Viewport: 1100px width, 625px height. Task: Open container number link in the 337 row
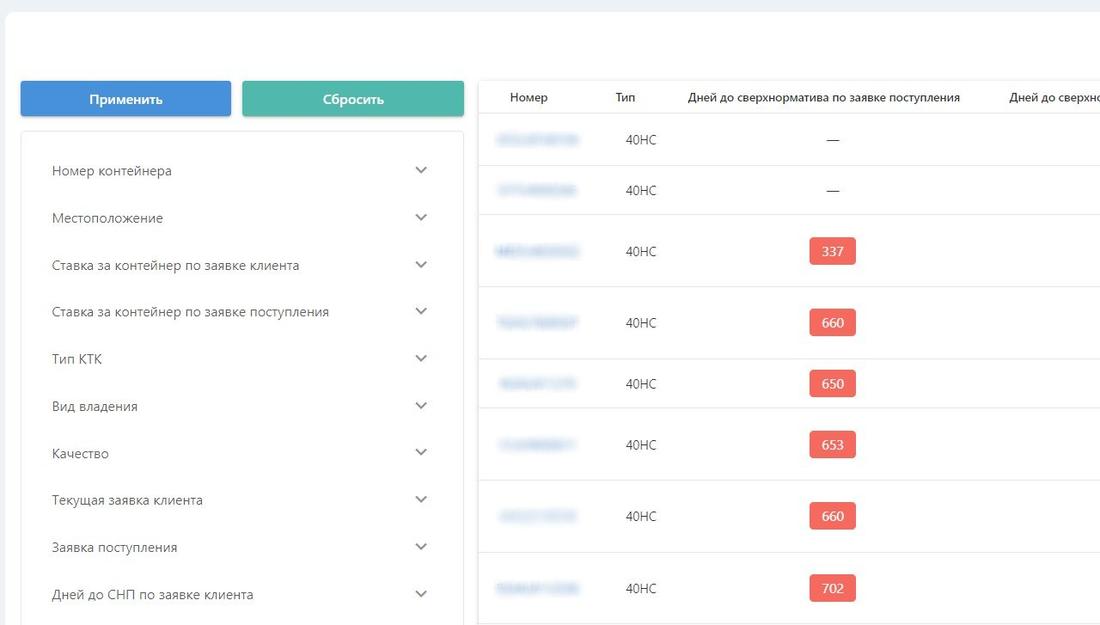(x=537, y=251)
